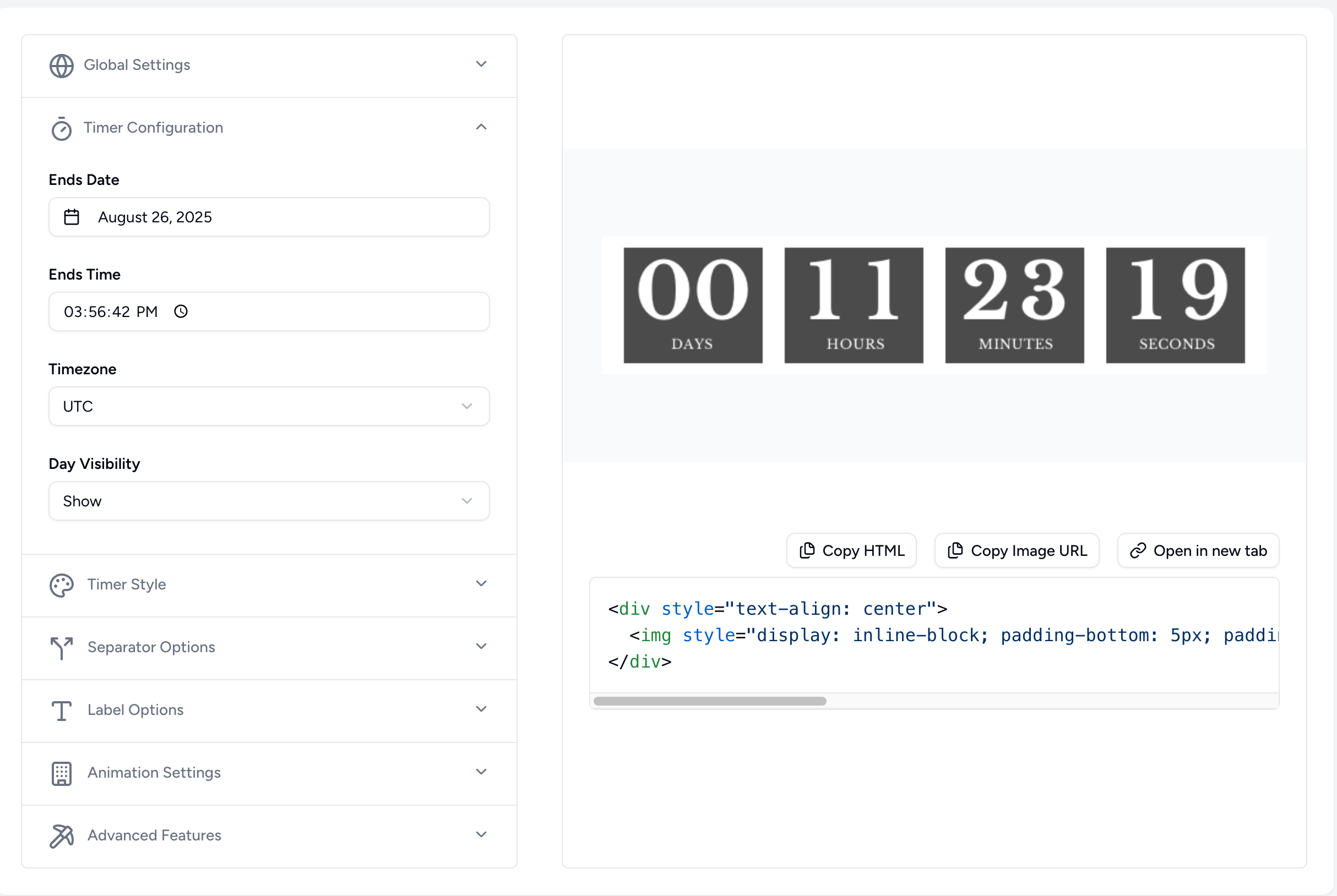Expand the Separator Options section
1337x896 pixels.
coord(481,646)
